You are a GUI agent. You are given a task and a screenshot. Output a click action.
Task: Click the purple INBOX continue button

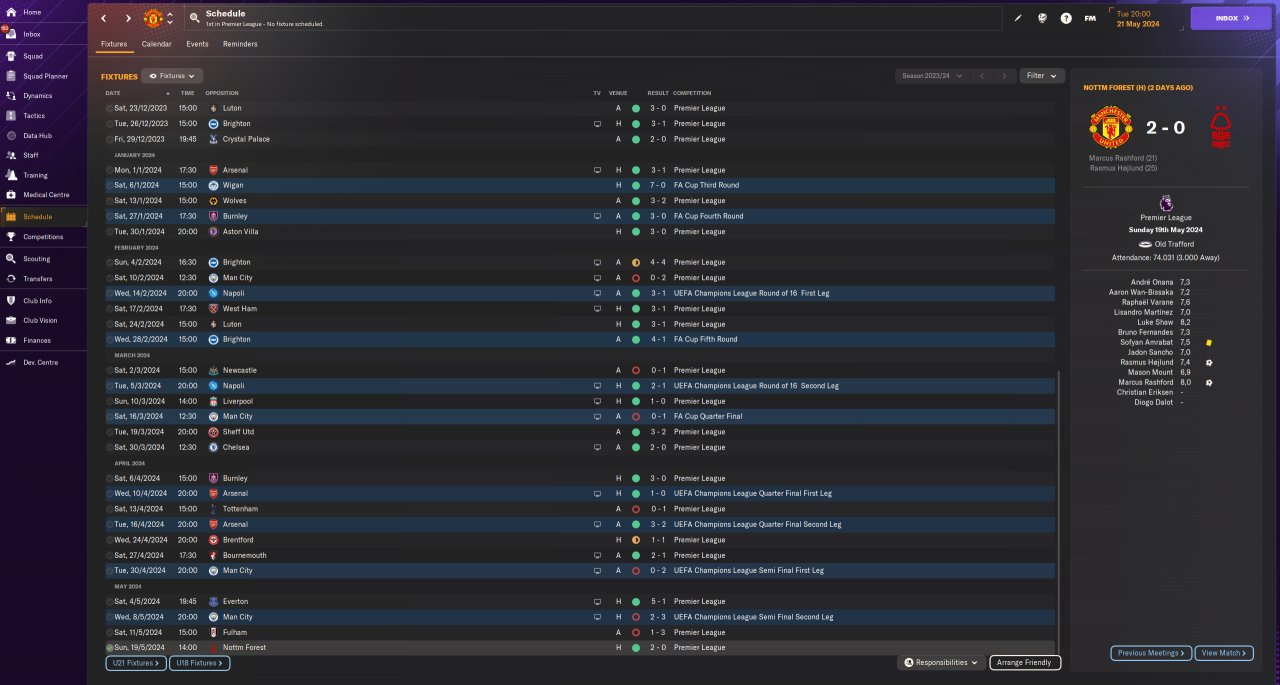[1231, 18]
